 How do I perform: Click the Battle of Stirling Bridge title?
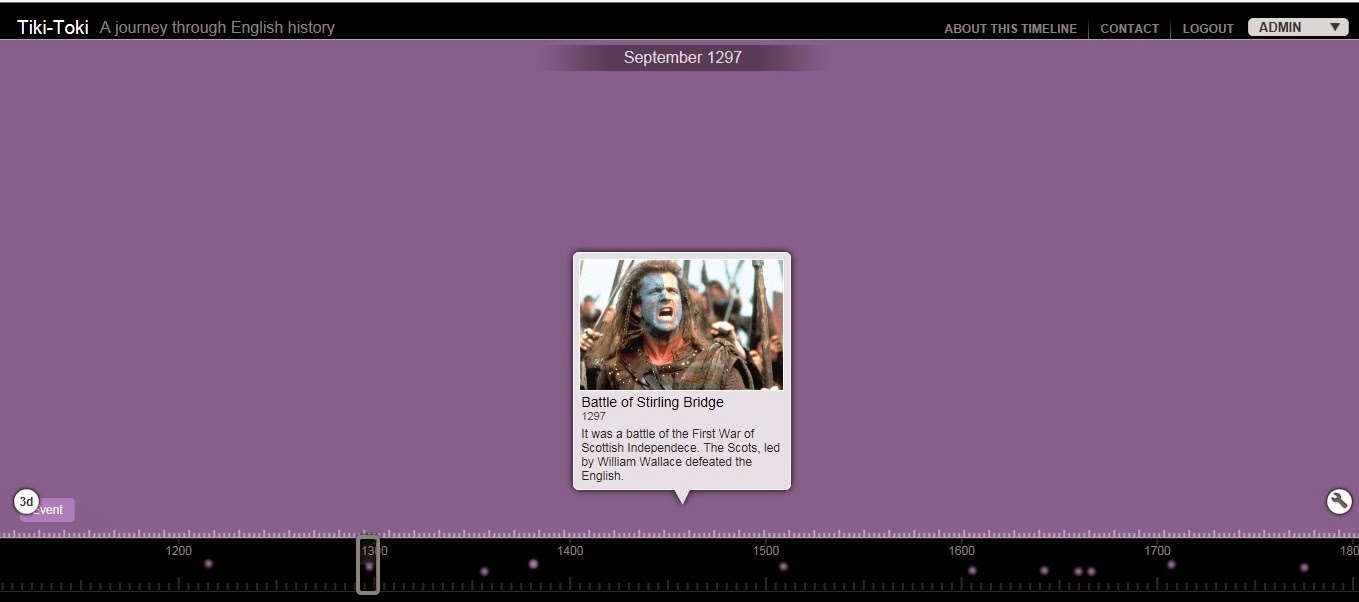(x=652, y=402)
